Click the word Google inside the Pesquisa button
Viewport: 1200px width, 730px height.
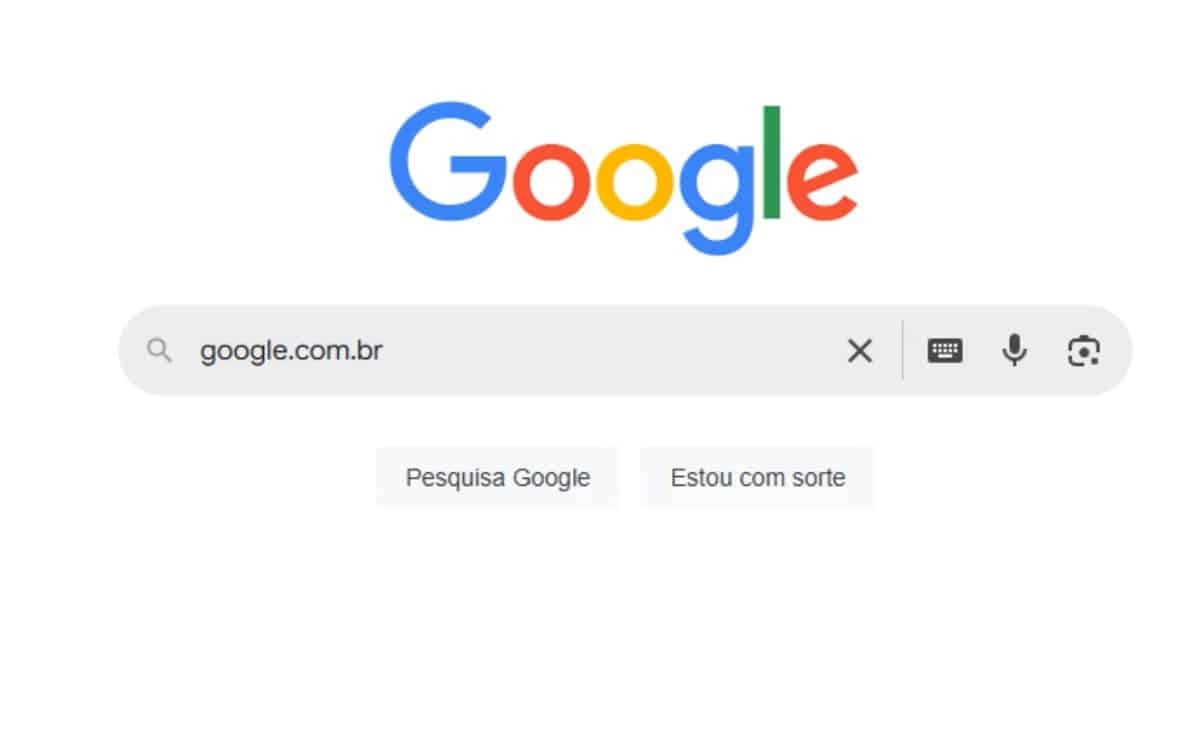551,478
